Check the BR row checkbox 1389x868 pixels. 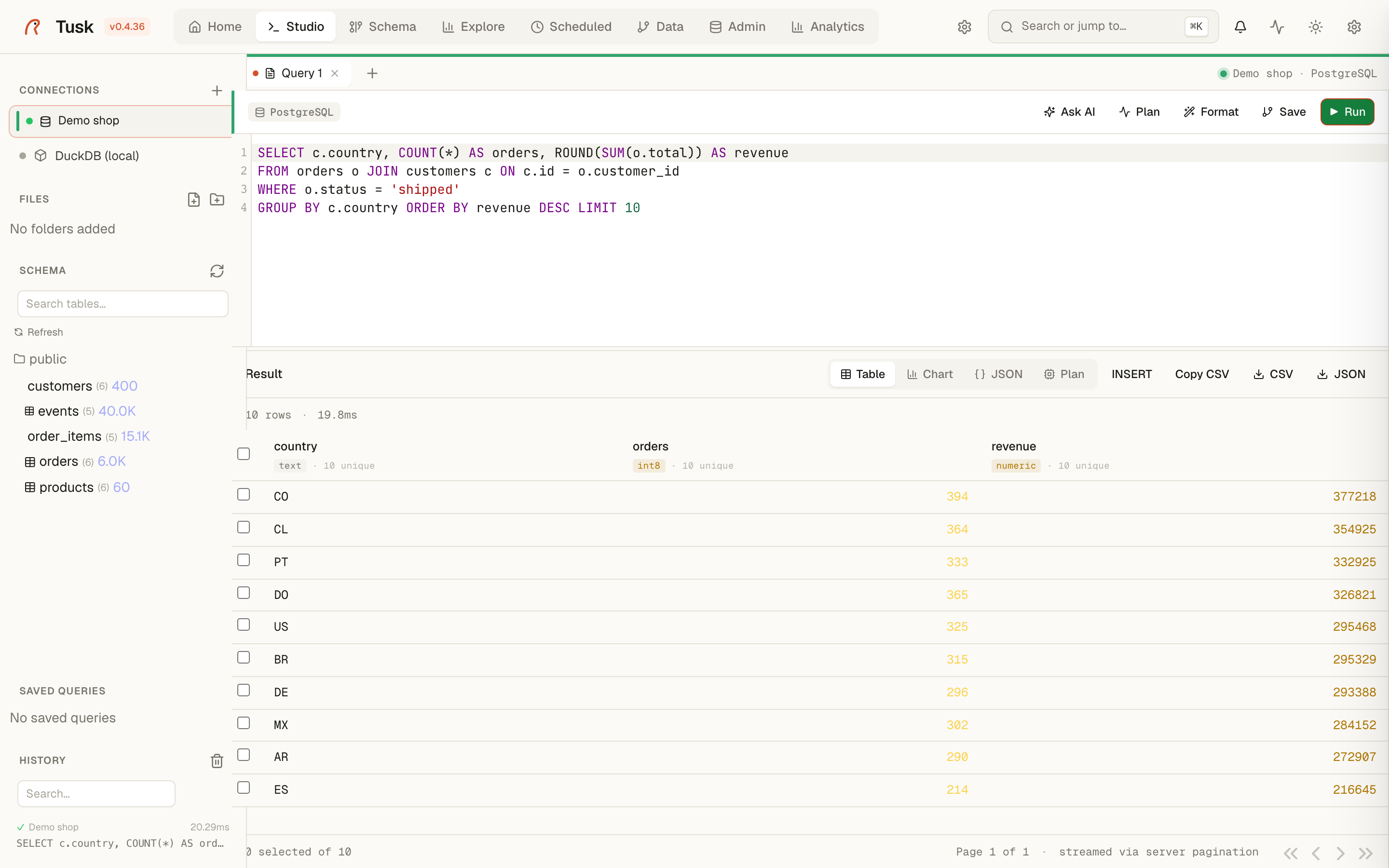tap(244, 657)
